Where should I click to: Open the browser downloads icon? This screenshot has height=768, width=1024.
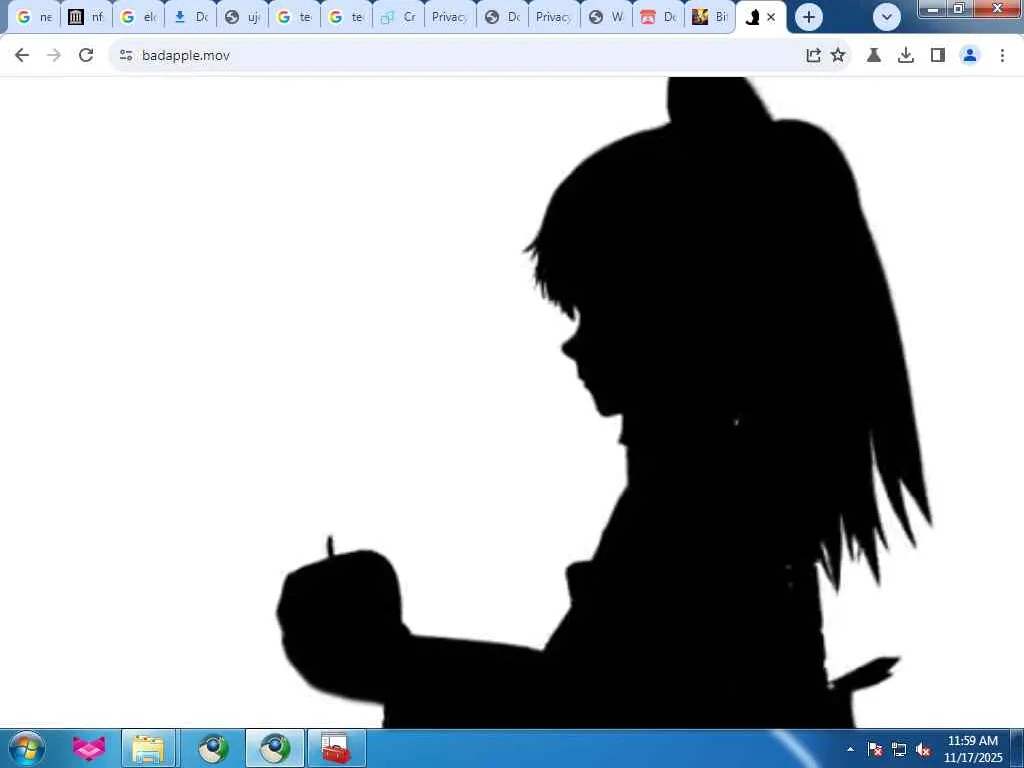[x=906, y=56]
